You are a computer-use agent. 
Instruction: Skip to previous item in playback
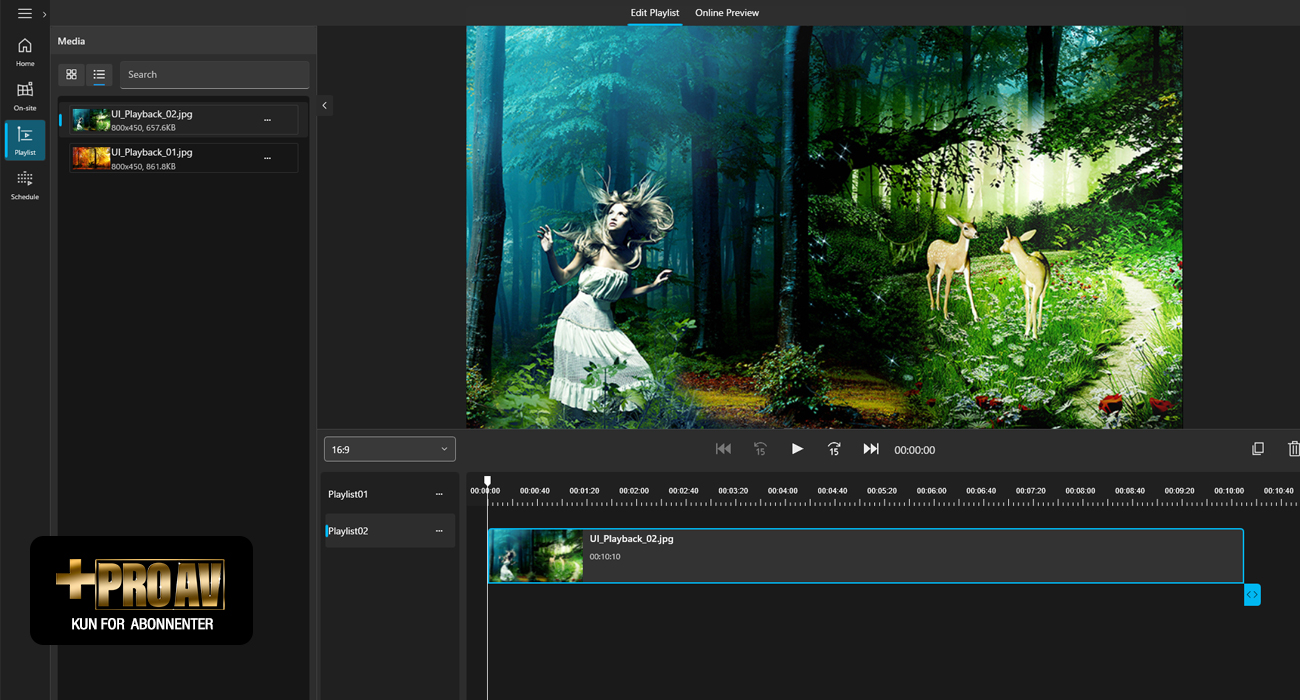723,449
